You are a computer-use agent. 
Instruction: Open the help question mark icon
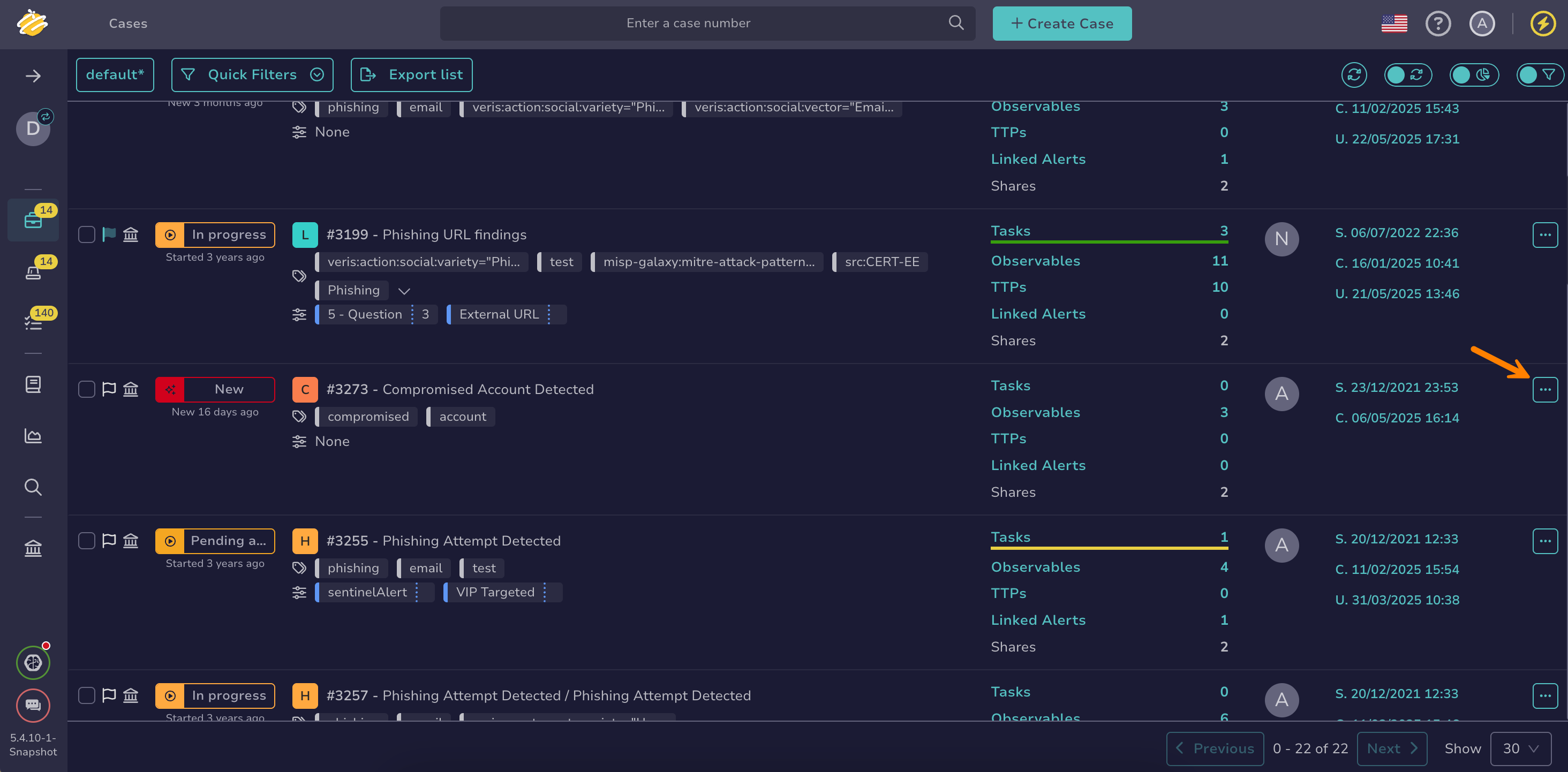pos(1438,24)
